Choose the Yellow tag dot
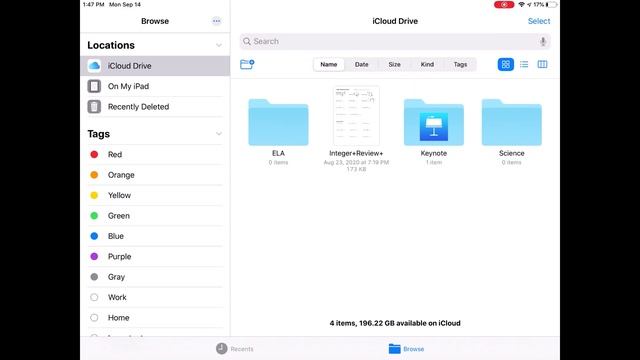Screen dimensions: 640x360 [94, 195]
